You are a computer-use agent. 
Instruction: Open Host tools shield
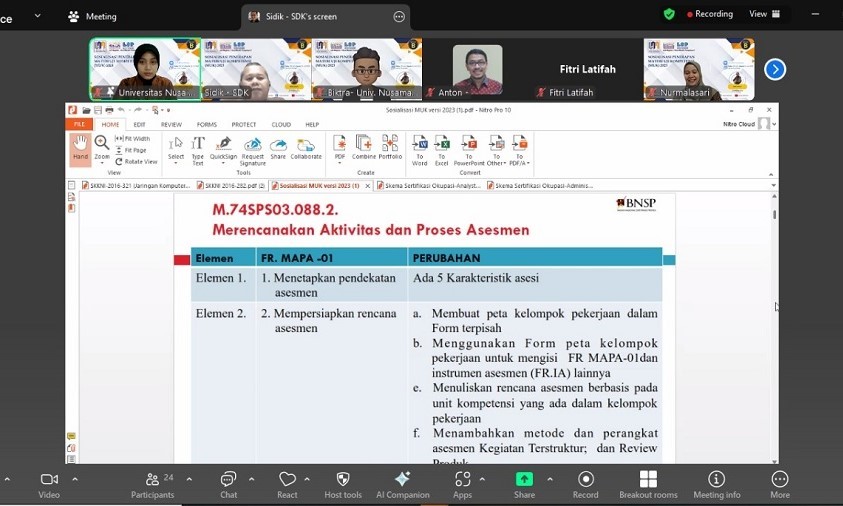tap(343, 485)
